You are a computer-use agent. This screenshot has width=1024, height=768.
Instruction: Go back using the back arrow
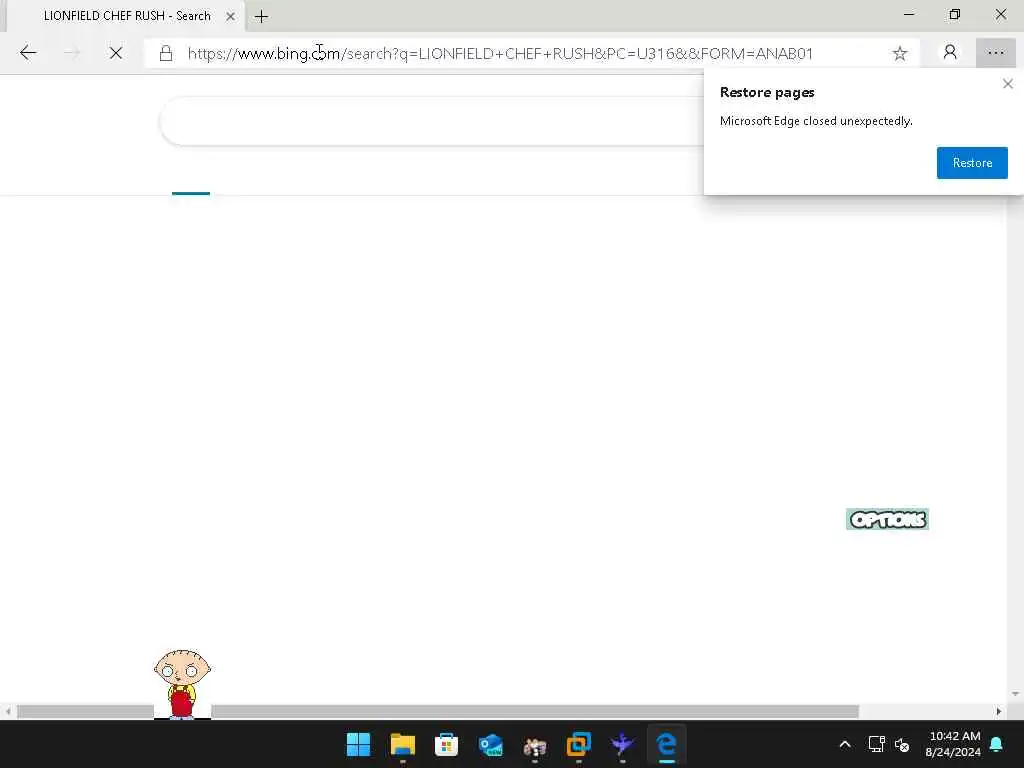tap(28, 53)
